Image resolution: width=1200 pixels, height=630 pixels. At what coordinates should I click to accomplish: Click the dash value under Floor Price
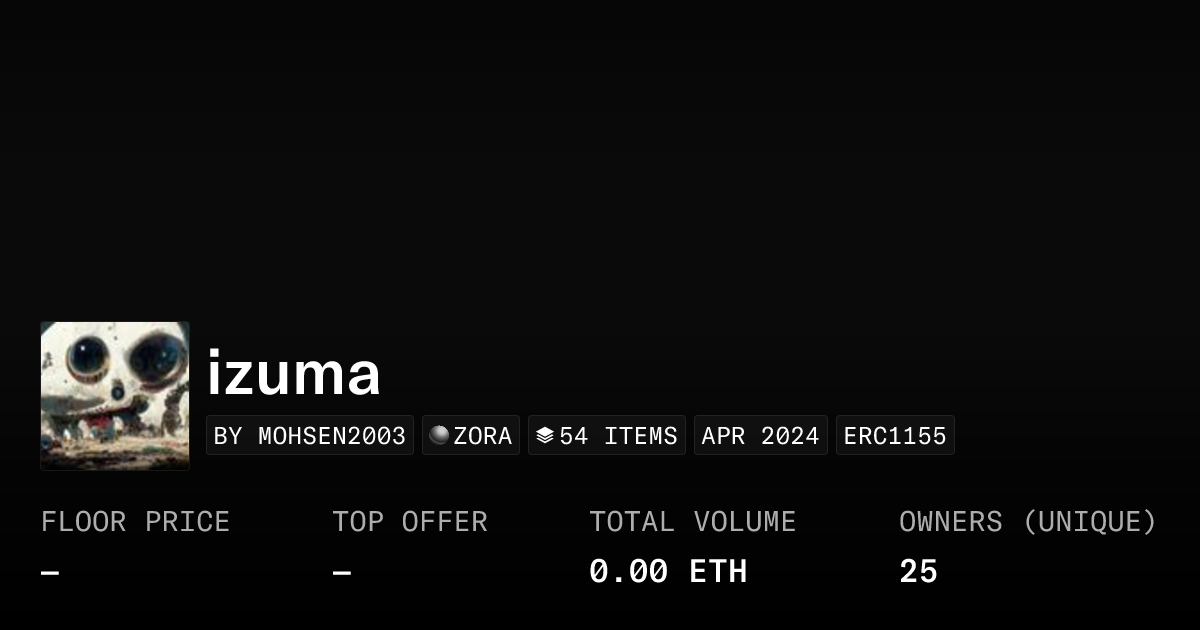pyautogui.click(x=50, y=572)
